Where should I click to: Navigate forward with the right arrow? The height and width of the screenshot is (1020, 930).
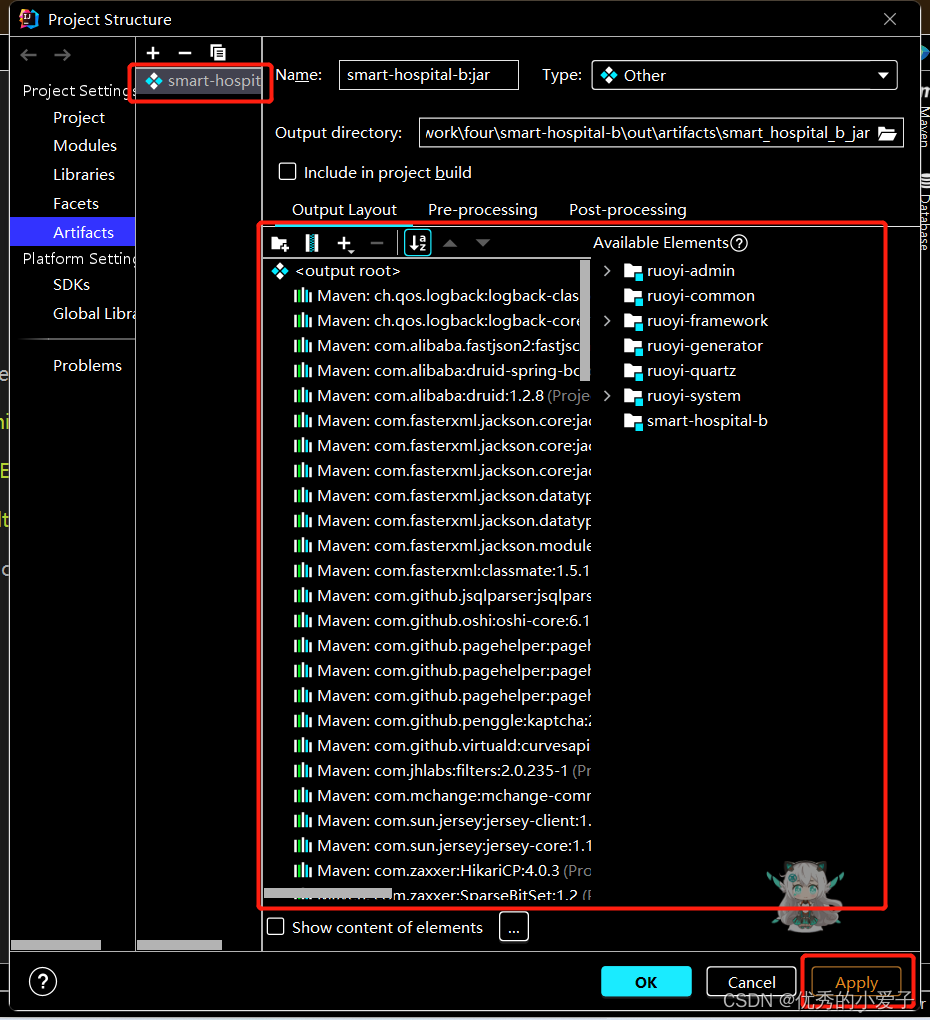62,55
